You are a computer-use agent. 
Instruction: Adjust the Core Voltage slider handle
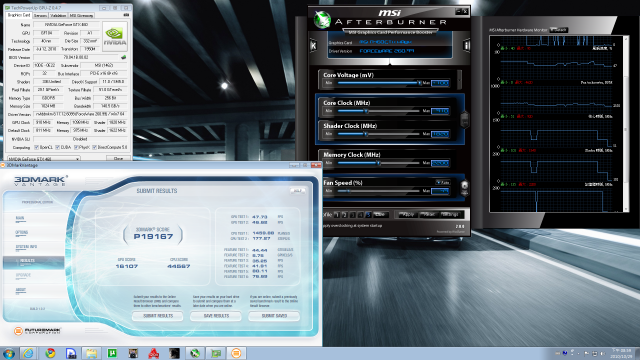(x=419, y=83)
